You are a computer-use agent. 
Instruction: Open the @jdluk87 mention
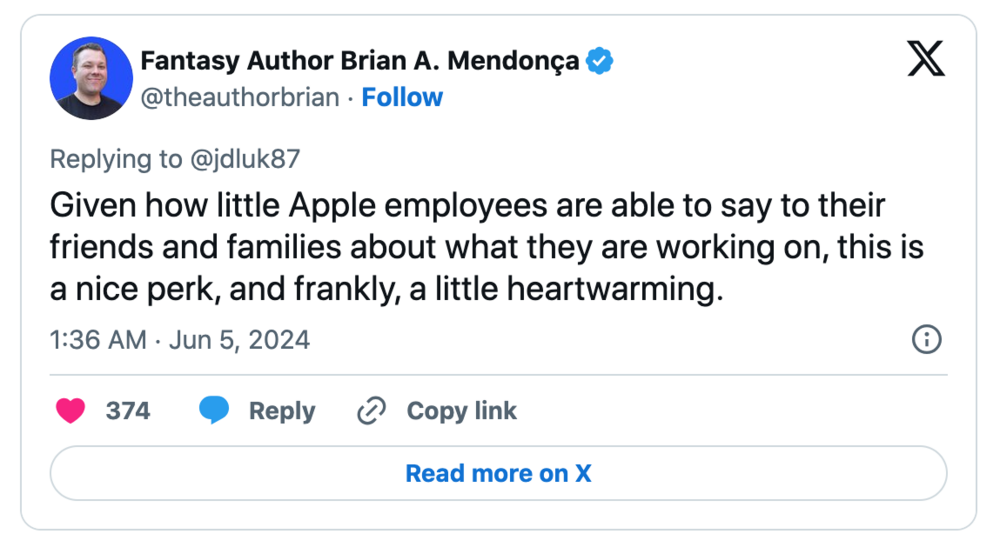(x=243, y=159)
